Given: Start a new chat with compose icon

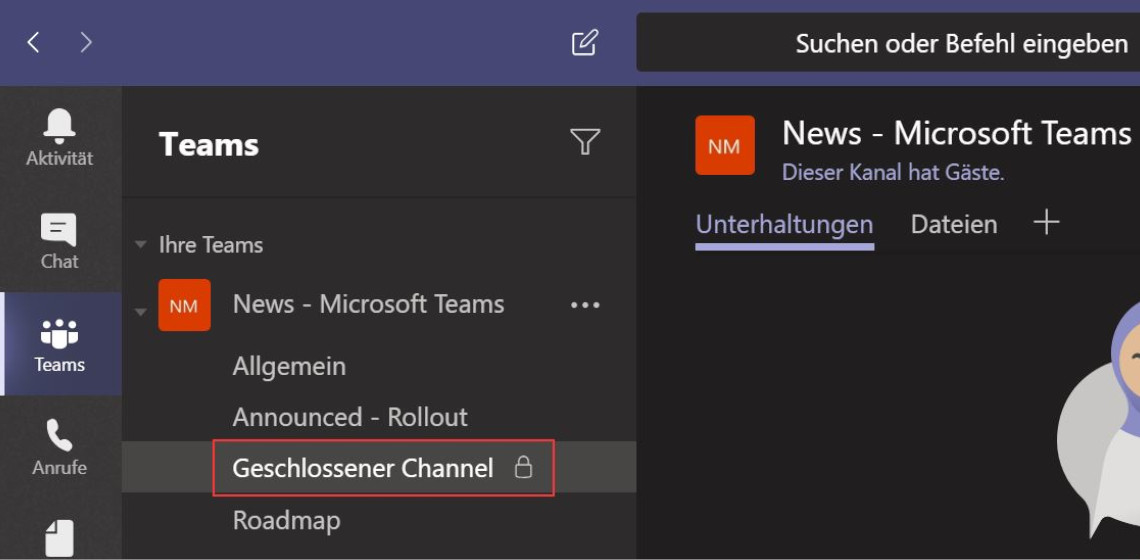Looking at the screenshot, I should coord(585,42).
